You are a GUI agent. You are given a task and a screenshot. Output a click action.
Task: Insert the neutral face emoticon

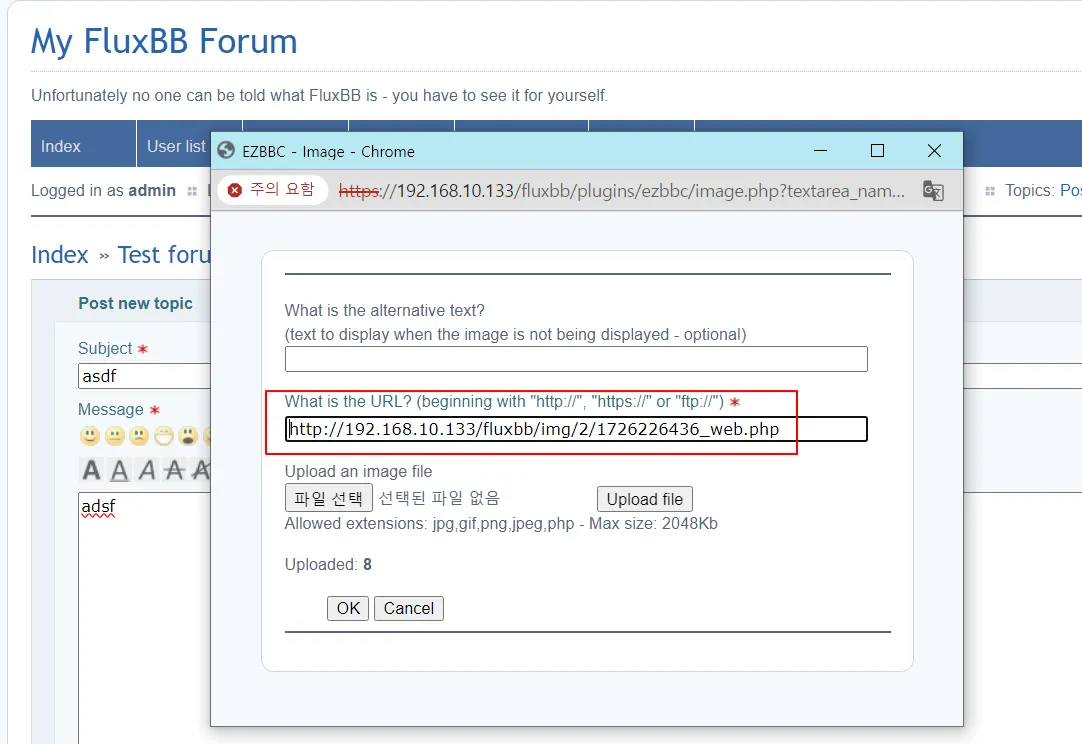[x=115, y=436]
